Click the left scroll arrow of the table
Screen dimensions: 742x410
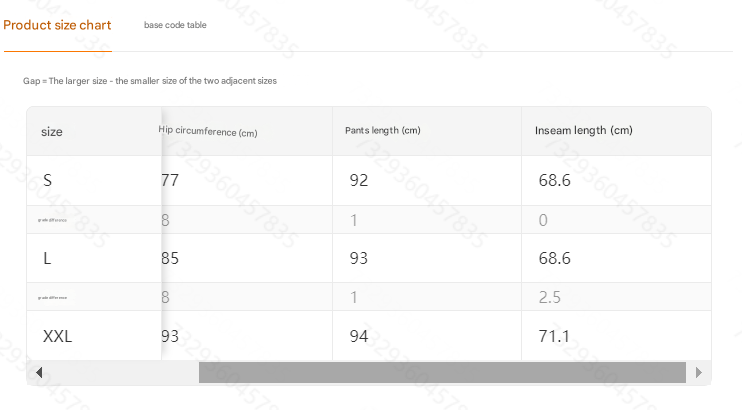pyautogui.click(x=39, y=373)
